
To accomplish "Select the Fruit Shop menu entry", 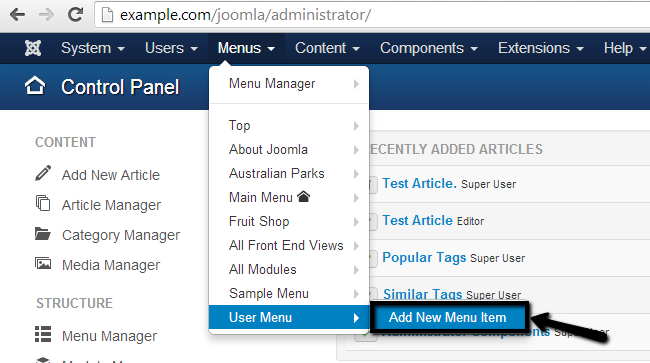I will pos(289,222).
